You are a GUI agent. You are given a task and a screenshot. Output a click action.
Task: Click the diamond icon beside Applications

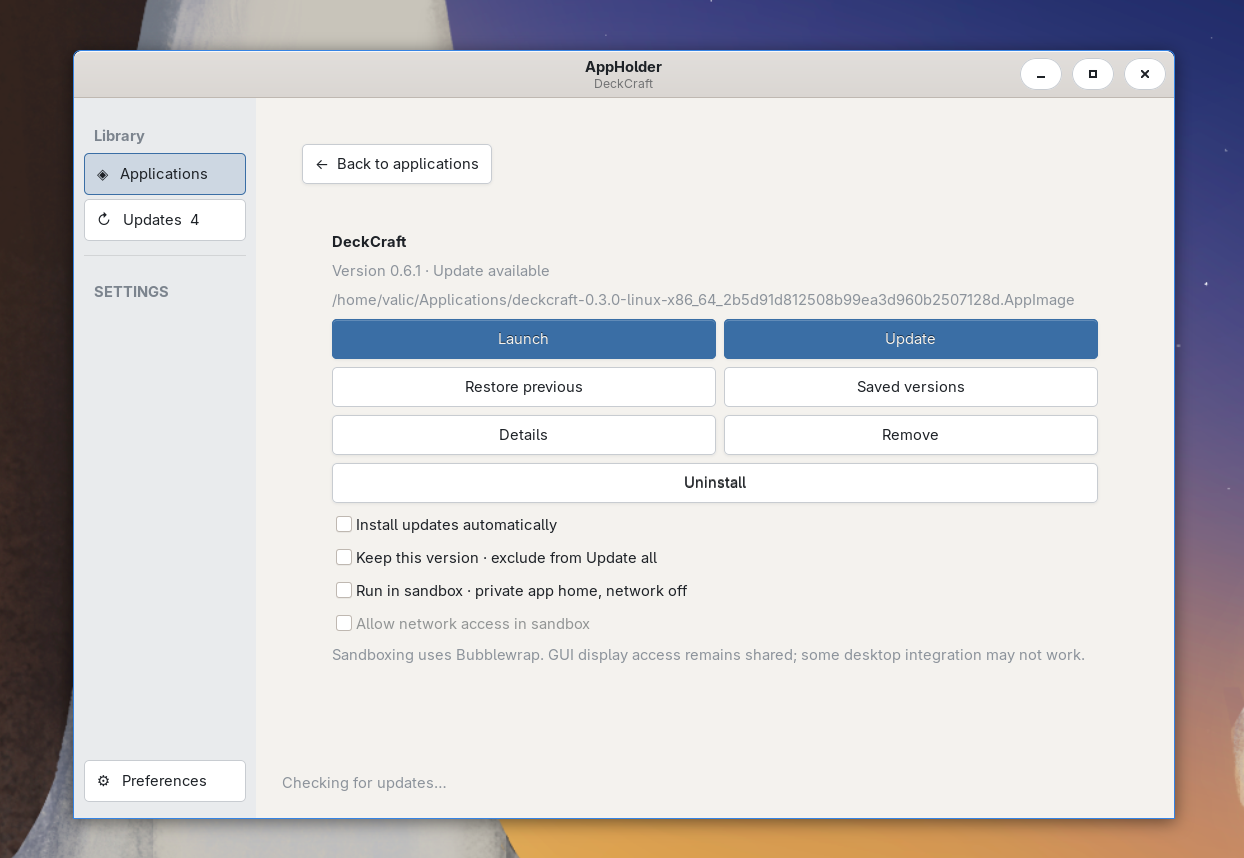click(x=102, y=174)
